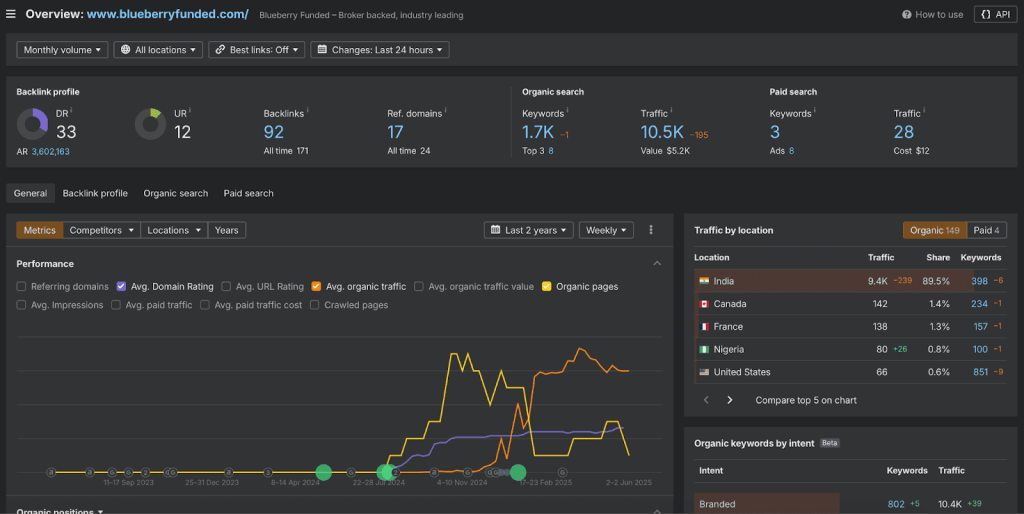Click the Backlinks info tooltip icon

[307, 110]
